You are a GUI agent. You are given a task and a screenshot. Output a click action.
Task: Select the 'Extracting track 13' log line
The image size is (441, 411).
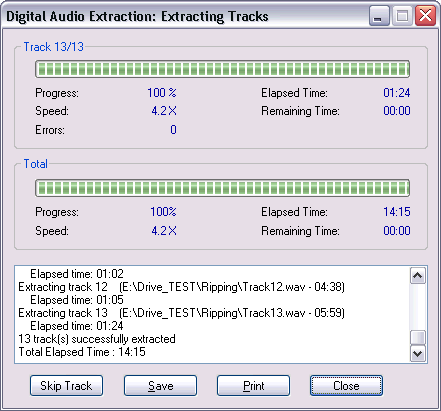pyautogui.click(x=181, y=313)
